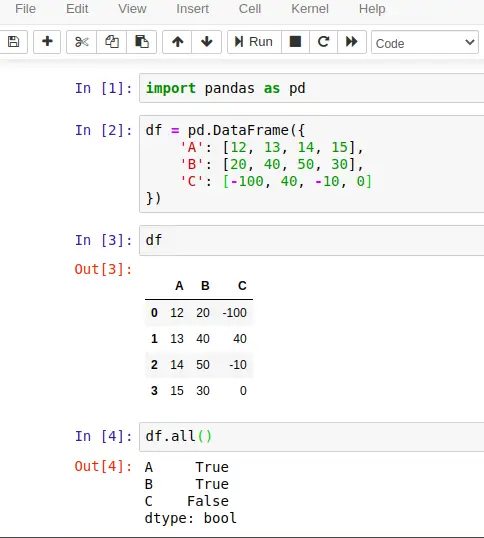Select column header C in the output table
Image resolution: width=484 pixels, height=538 pixels.
242,286
